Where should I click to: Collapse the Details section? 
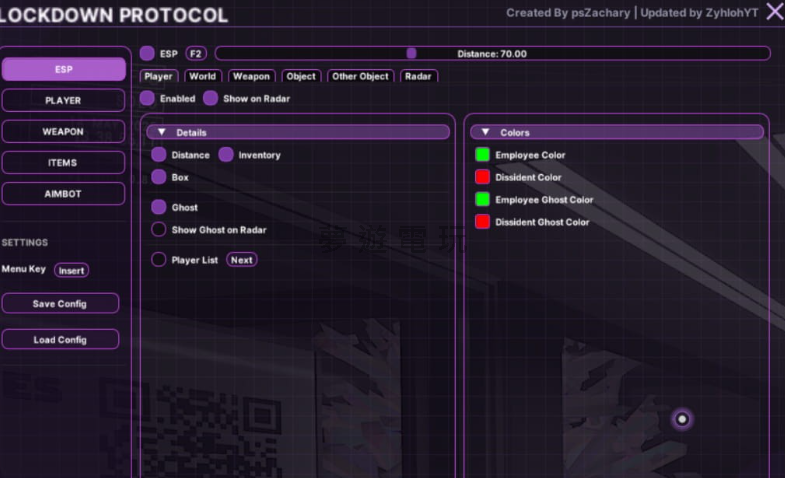coord(162,132)
